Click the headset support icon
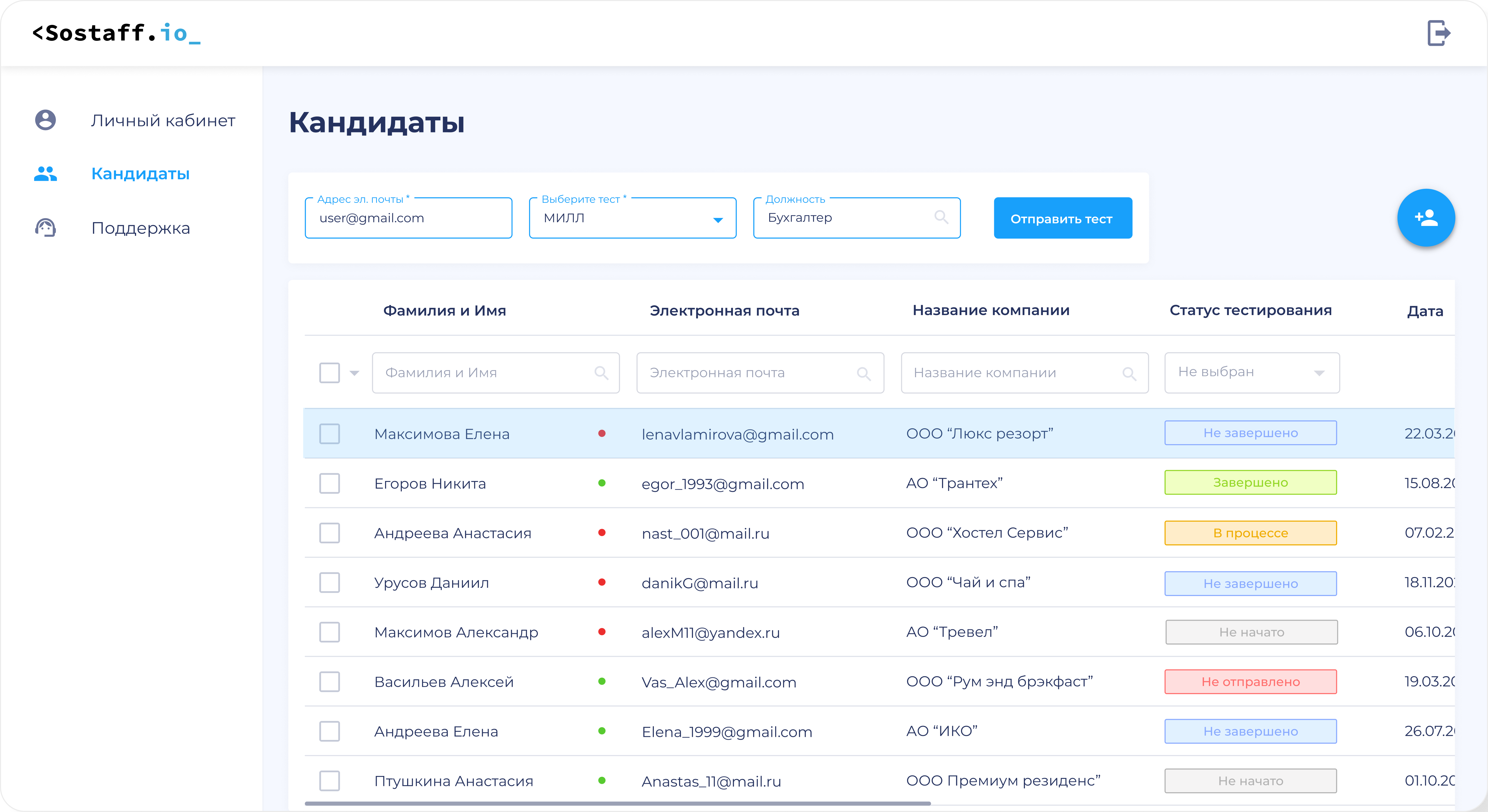This screenshot has height=812, width=1488. [46, 228]
